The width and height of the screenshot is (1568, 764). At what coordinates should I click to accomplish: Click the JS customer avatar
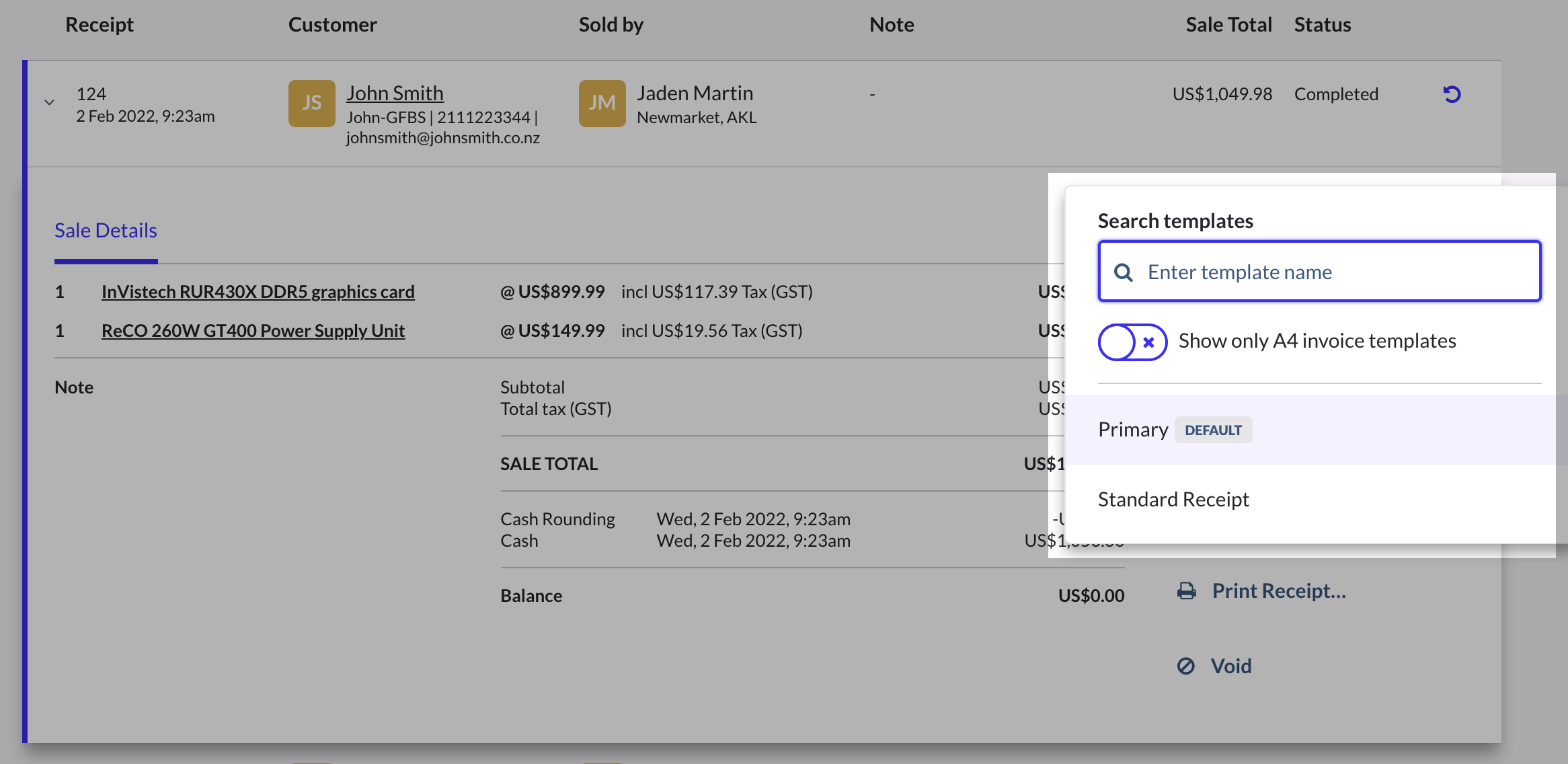[311, 104]
